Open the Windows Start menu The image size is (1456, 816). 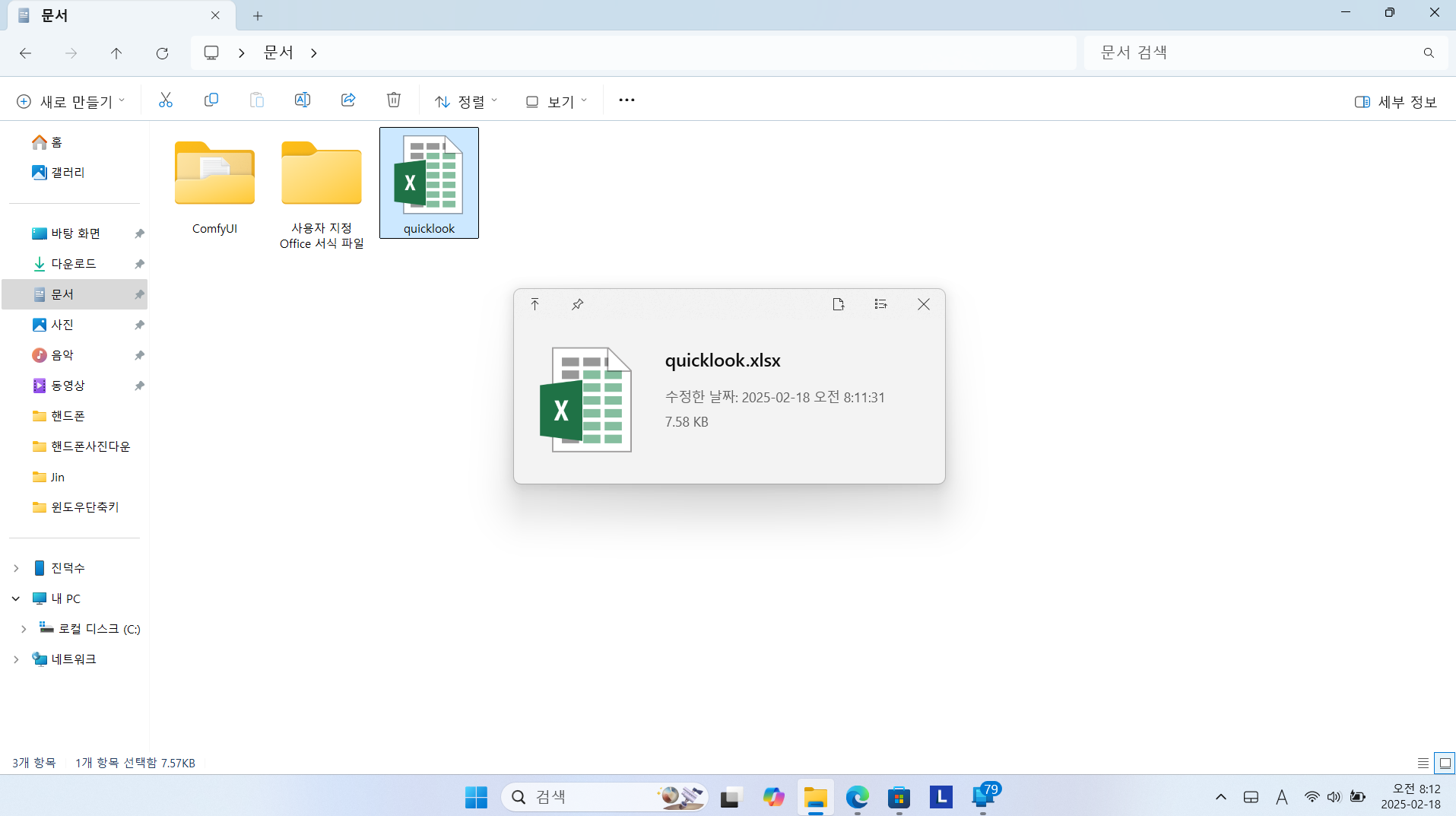click(476, 797)
